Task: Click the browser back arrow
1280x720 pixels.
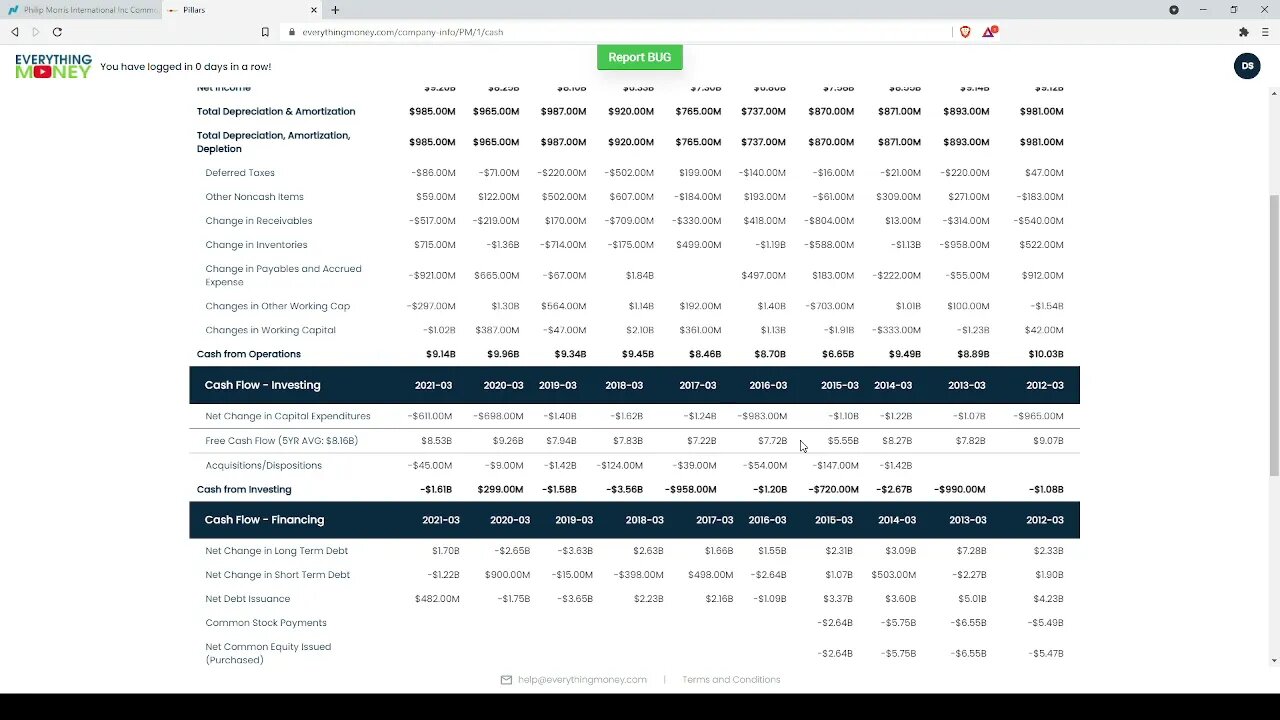Action: tap(15, 32)
